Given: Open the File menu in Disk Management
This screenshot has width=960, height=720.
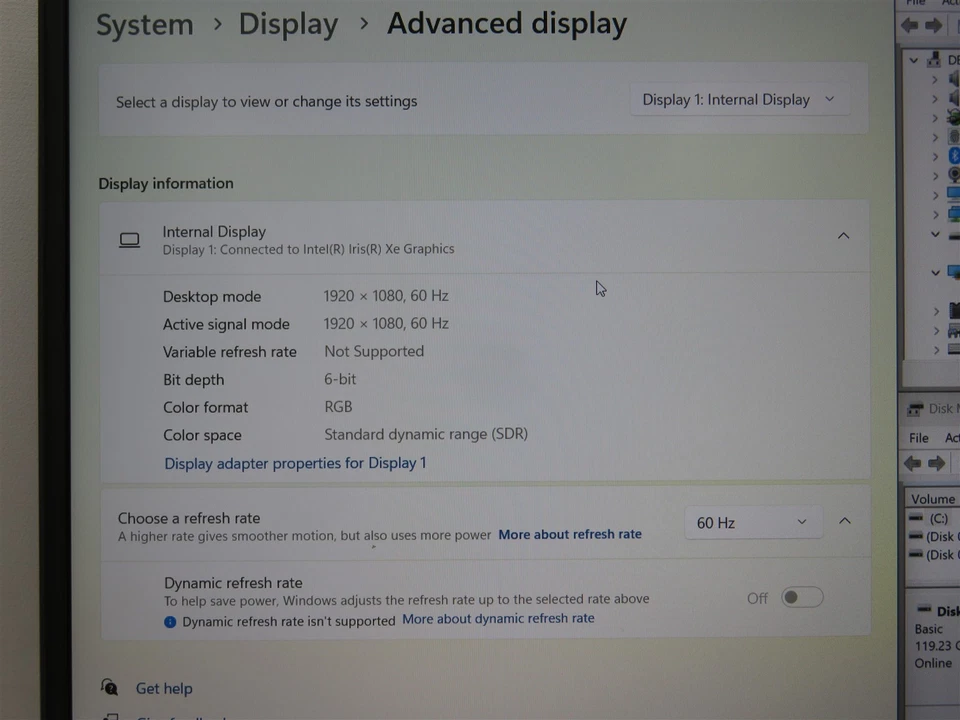Looking at the screenshot, I should tap(917, 437).
